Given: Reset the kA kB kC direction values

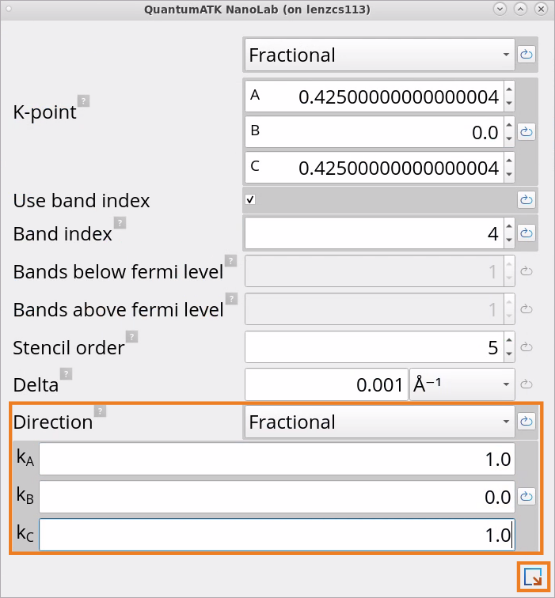Looking at the screenshot, I should 526,497.
